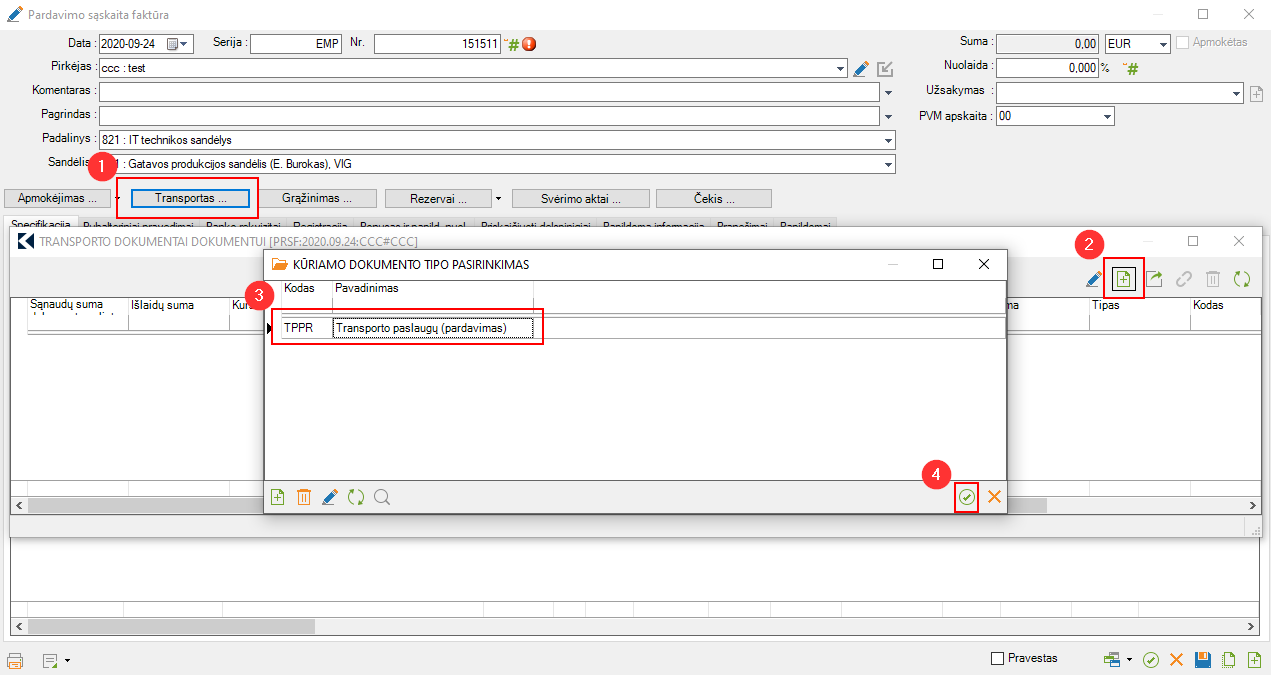Delete transport document with trash icon
Viewport: 1271px width, 675px height.
pyautogui.click(x=1213, y=280)
